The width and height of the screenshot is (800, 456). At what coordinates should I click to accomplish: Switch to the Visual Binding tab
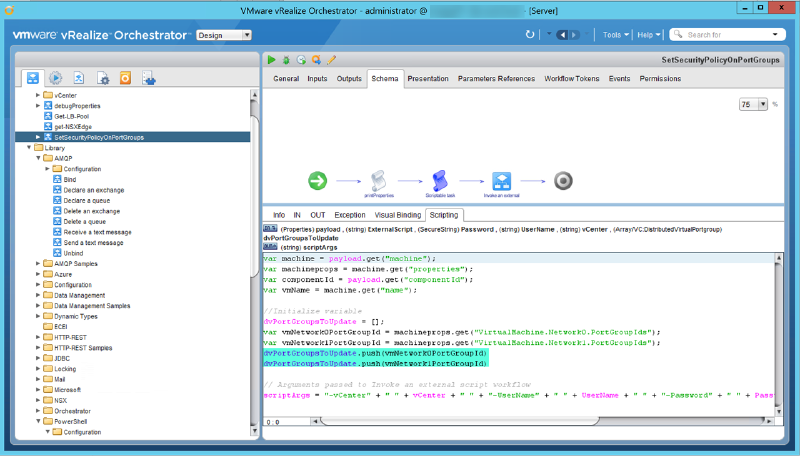(397, 215)
